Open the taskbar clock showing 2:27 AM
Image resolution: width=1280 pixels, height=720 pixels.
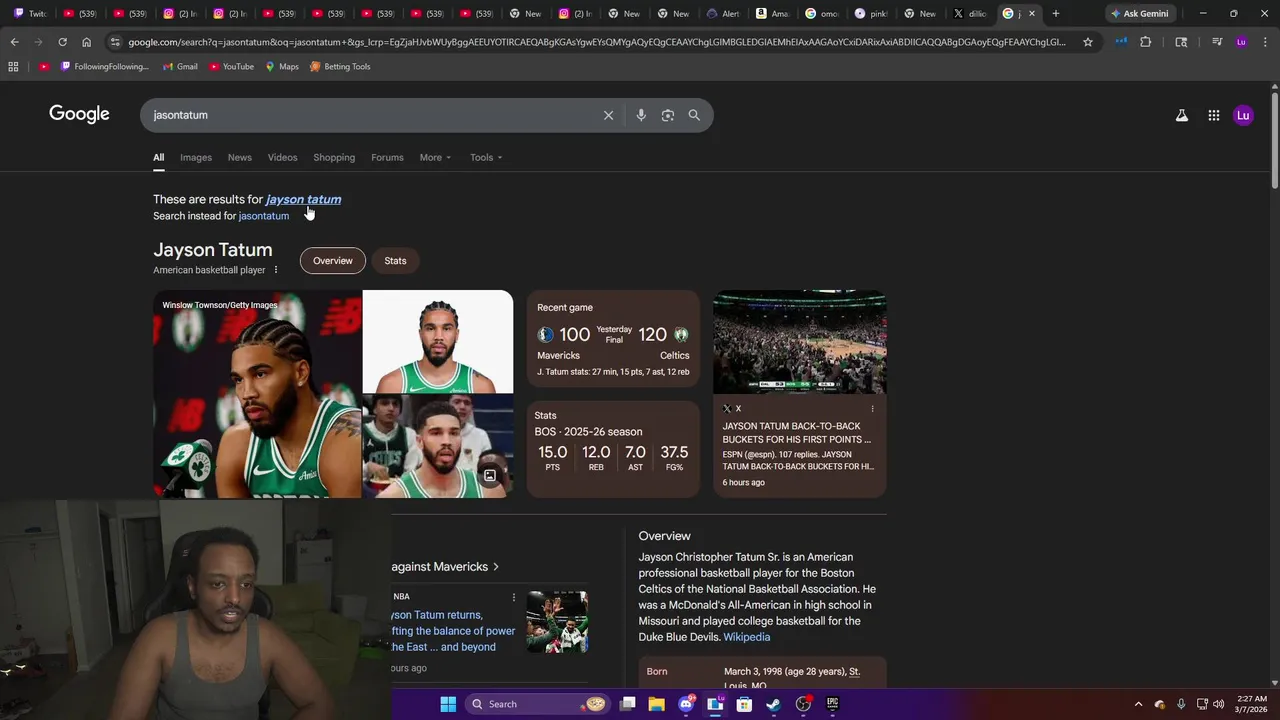(x=1251, y=704)
